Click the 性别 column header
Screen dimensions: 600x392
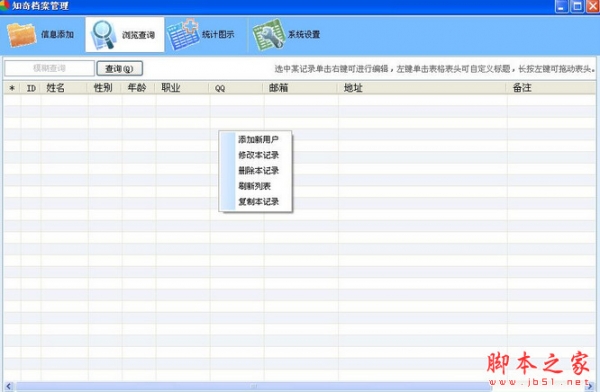click(x=105, y=88)
